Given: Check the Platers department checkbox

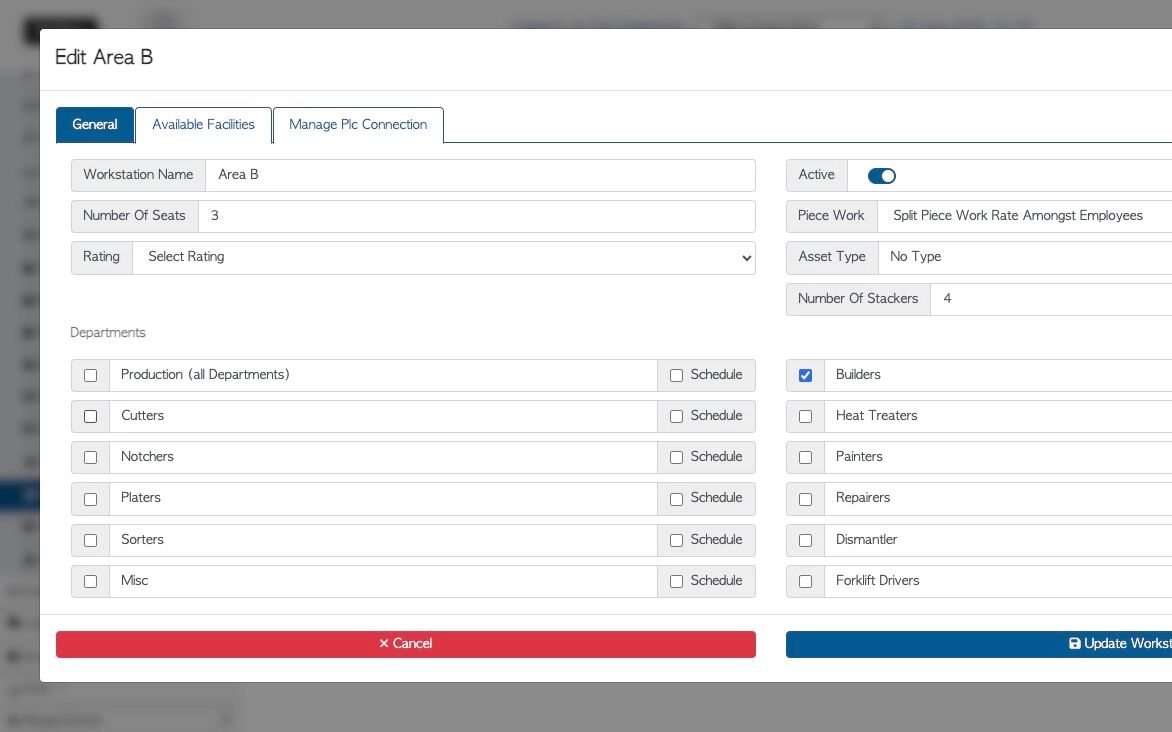Looking at the screenshot, I should click(x=90, y=499).
